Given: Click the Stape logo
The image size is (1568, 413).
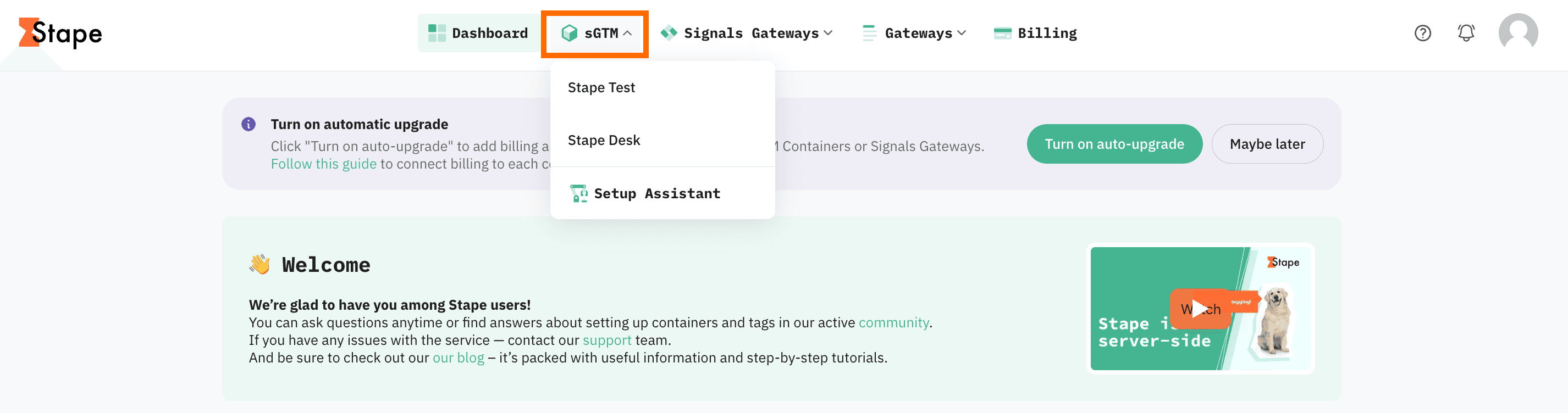Looking at the screenshot, I should 60,33.
